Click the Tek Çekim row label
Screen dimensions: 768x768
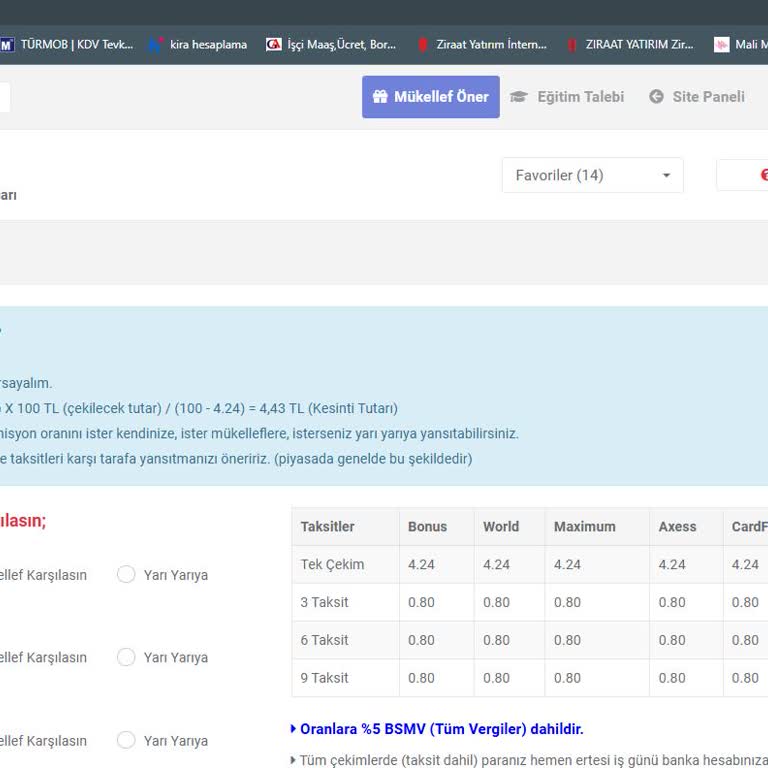pos(332,565)
